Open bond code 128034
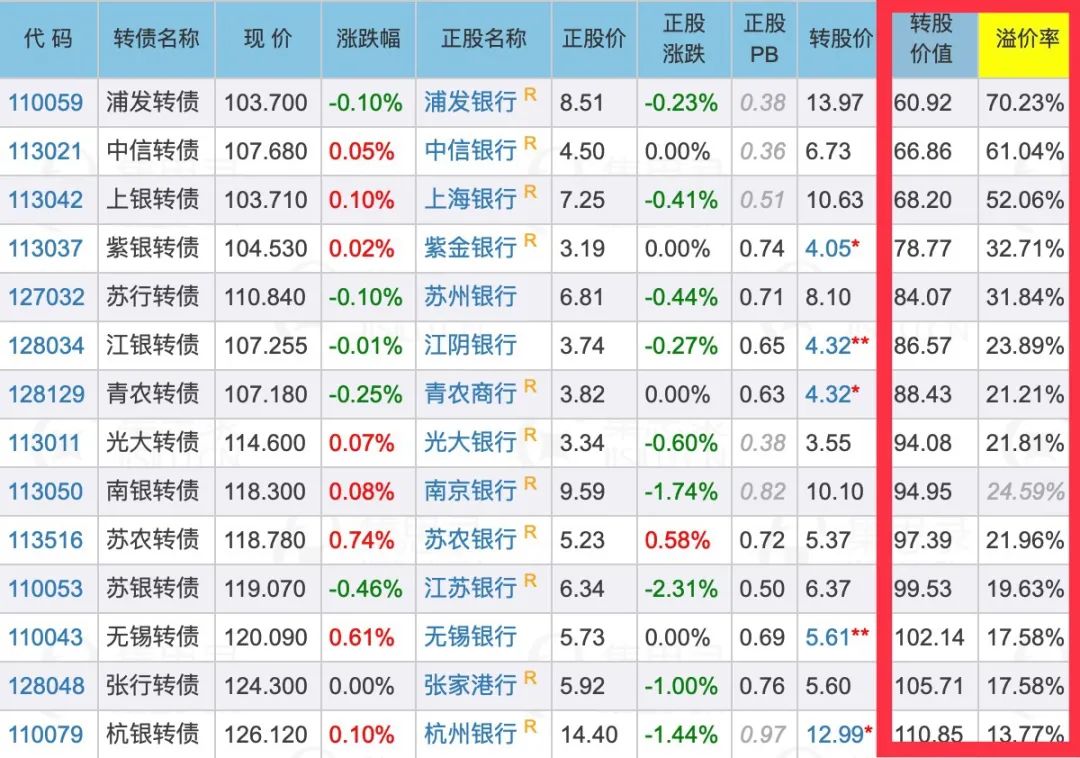The image size is (1080, 758). coord(45,346)
